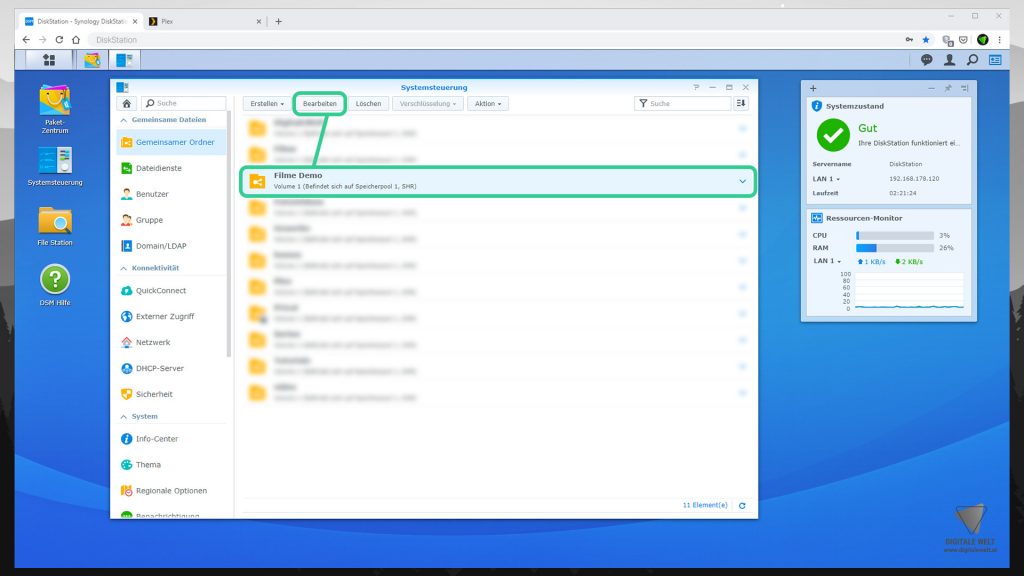Switch to DiskStation browser tab

tap(82, 22)
